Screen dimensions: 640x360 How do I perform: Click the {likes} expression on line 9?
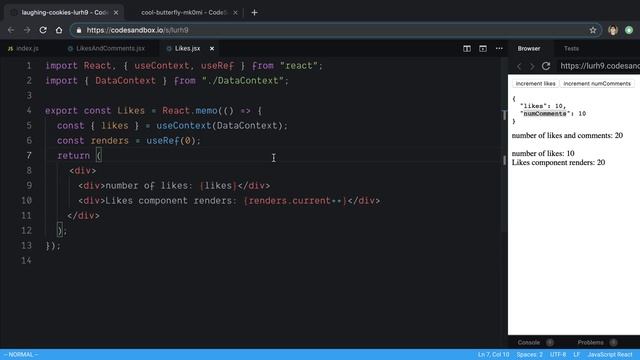(218, 186)
